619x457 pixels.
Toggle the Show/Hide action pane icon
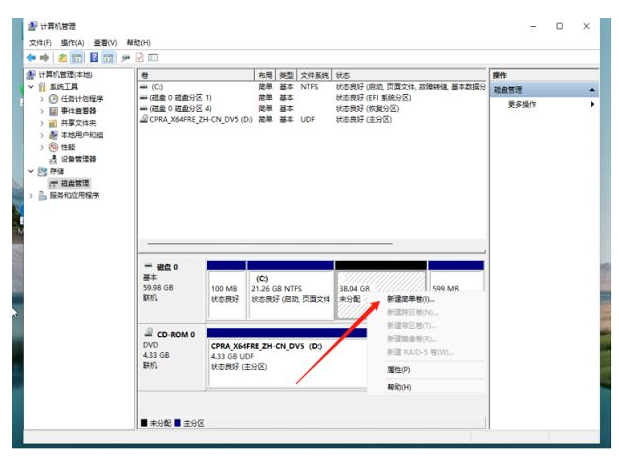[x=108, y=58]
